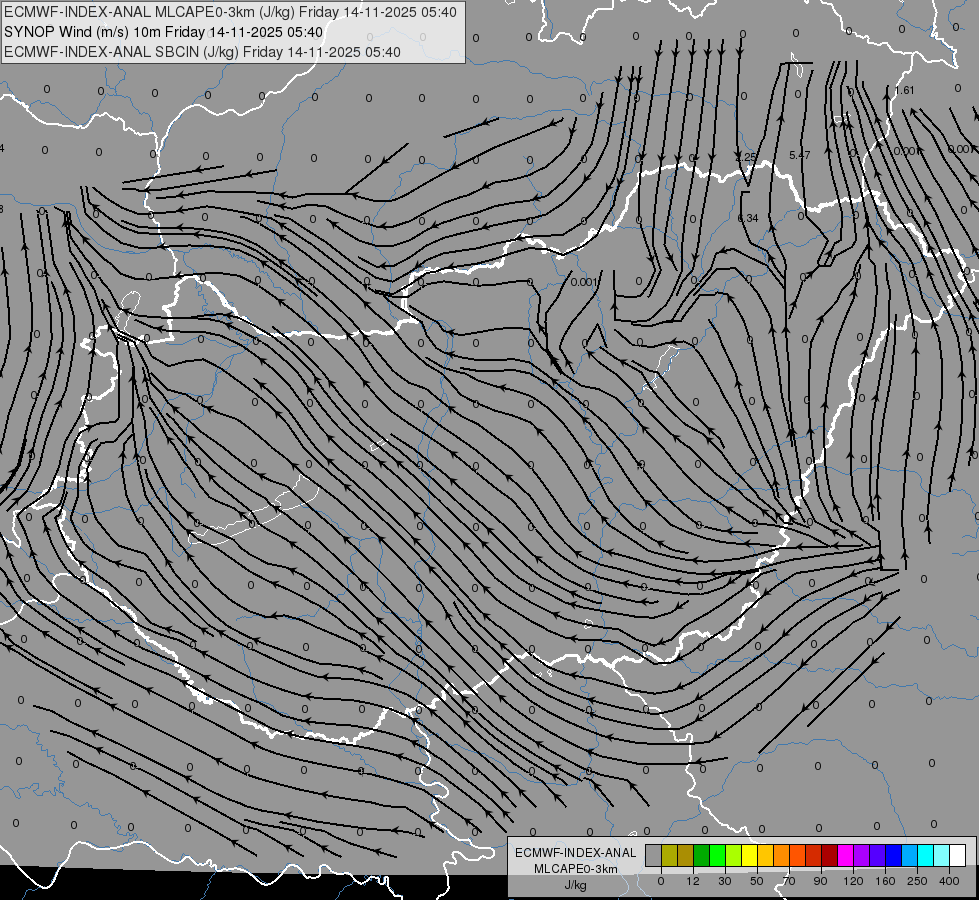The height and width of the screenshot is (900, 979).
Task: Click the 1.61 value on the map
Action: point(904,91)
